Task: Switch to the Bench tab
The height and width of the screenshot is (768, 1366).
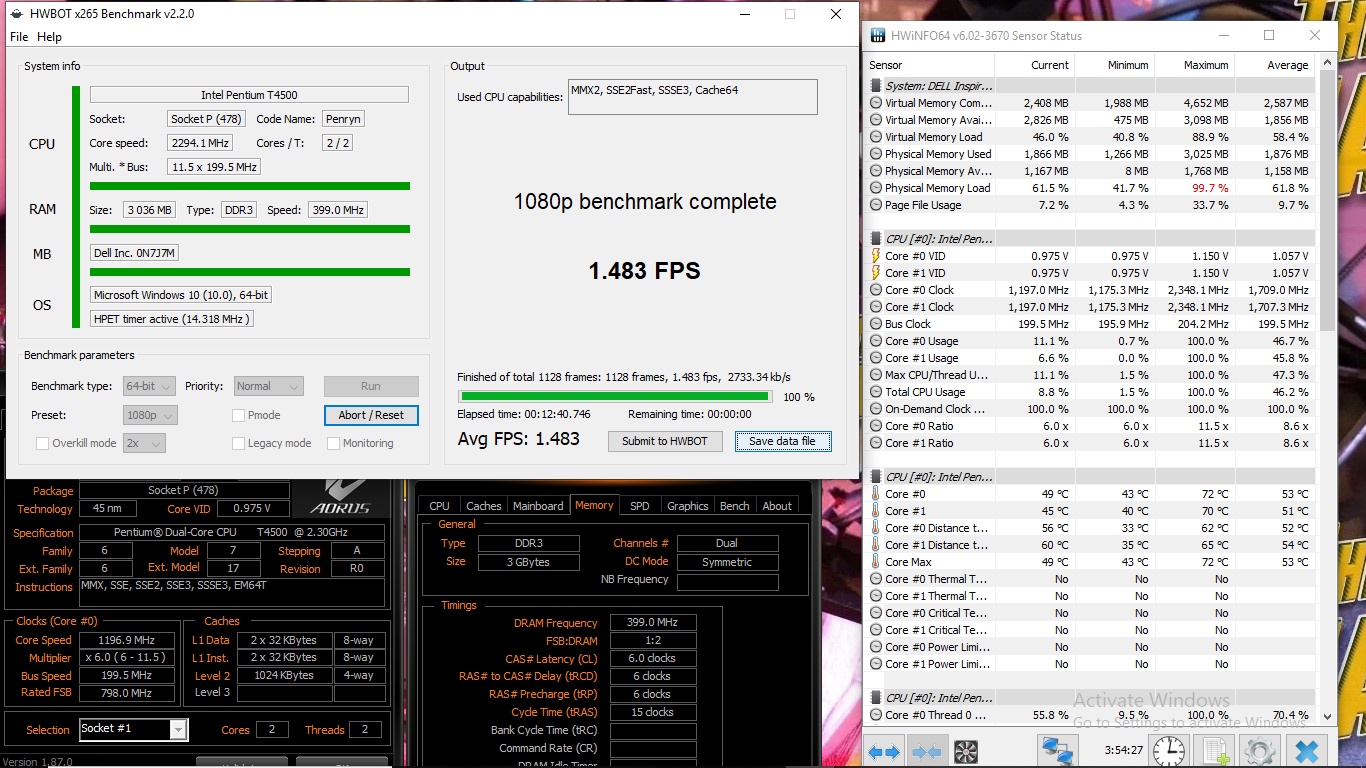Action: tap(735, 506)
